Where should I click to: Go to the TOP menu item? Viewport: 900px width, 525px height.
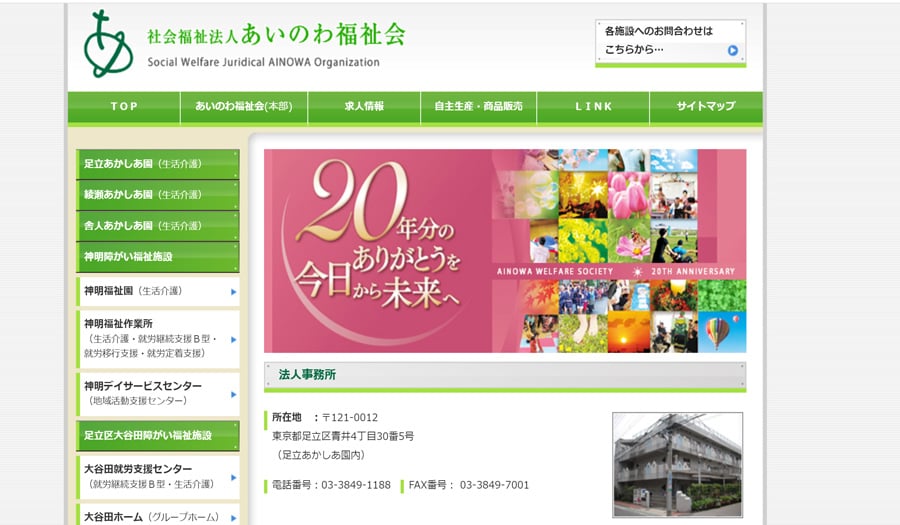pyautogui.click(x=124, y=107)
